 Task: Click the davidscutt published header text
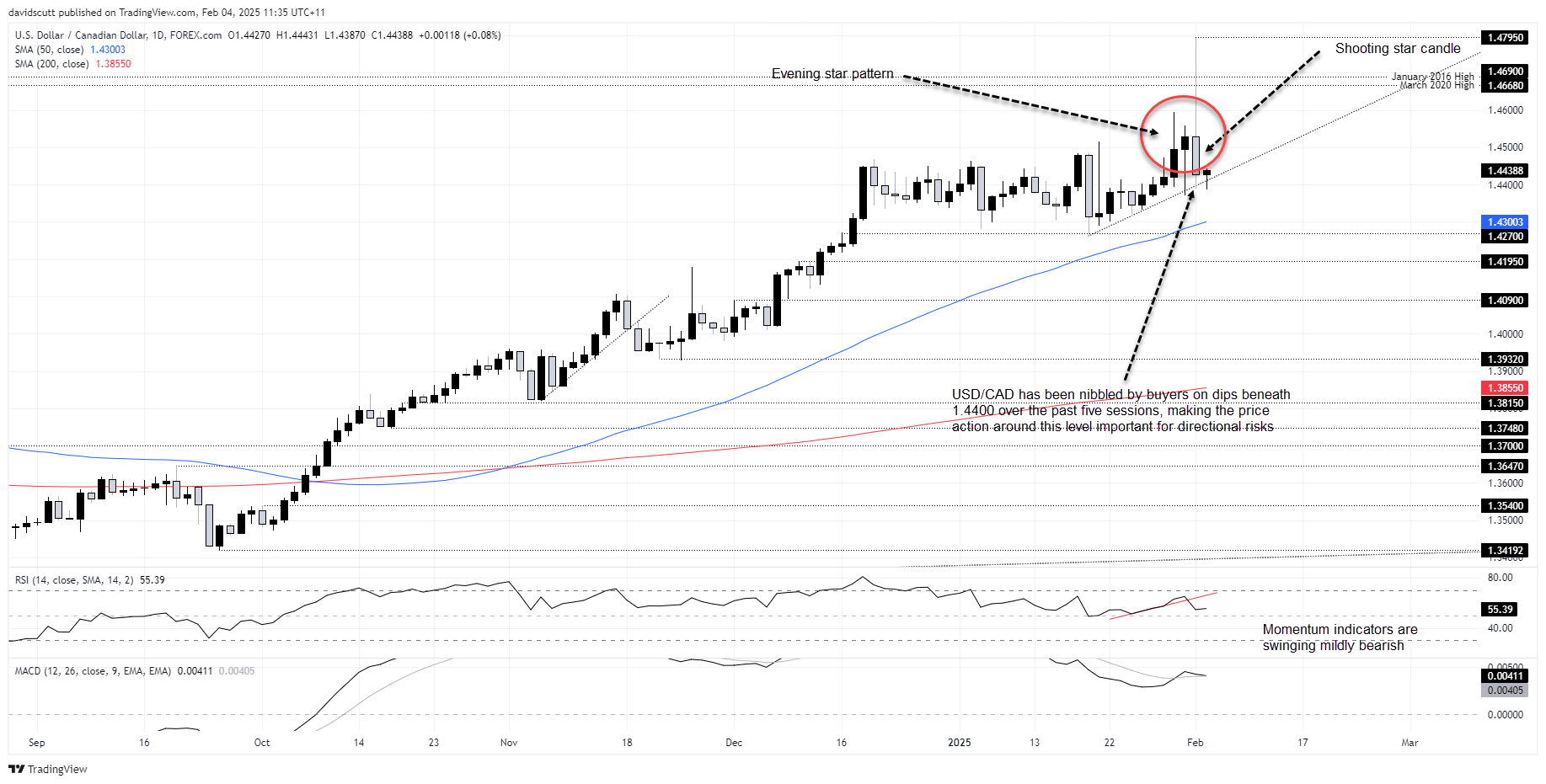tap(167, 13)
